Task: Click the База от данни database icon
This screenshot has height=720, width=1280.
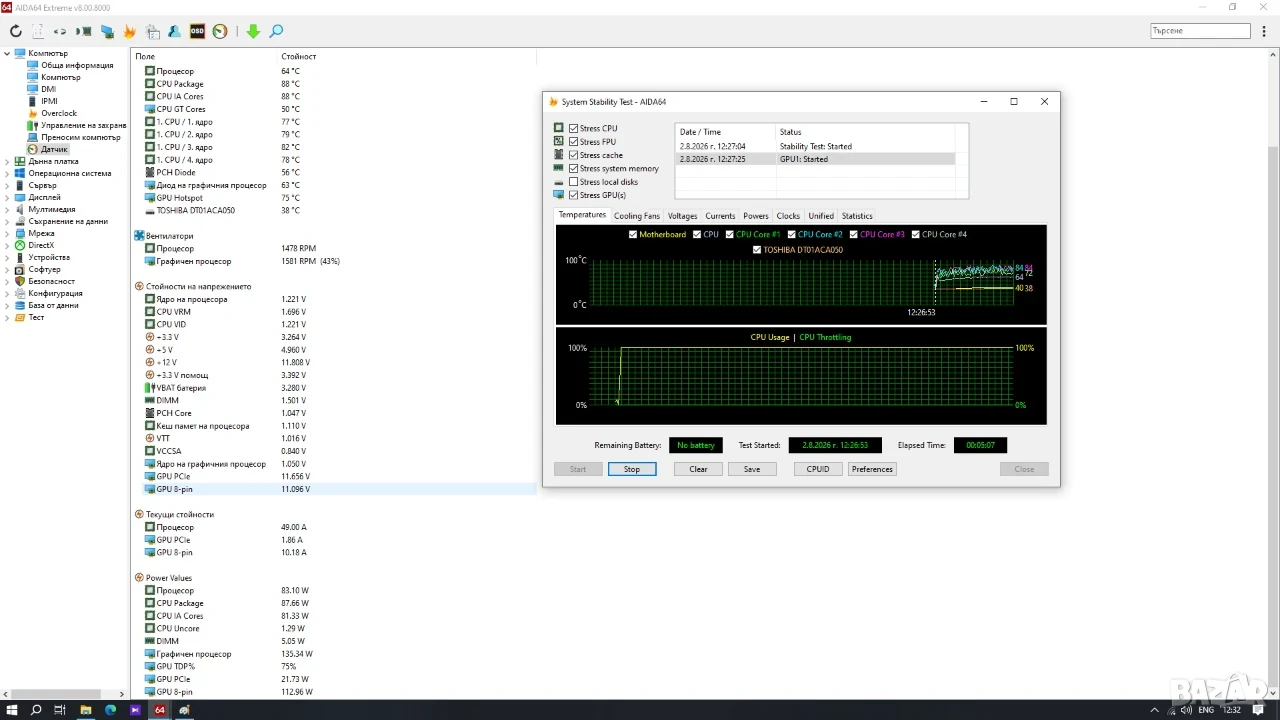Action: point(20,305)
